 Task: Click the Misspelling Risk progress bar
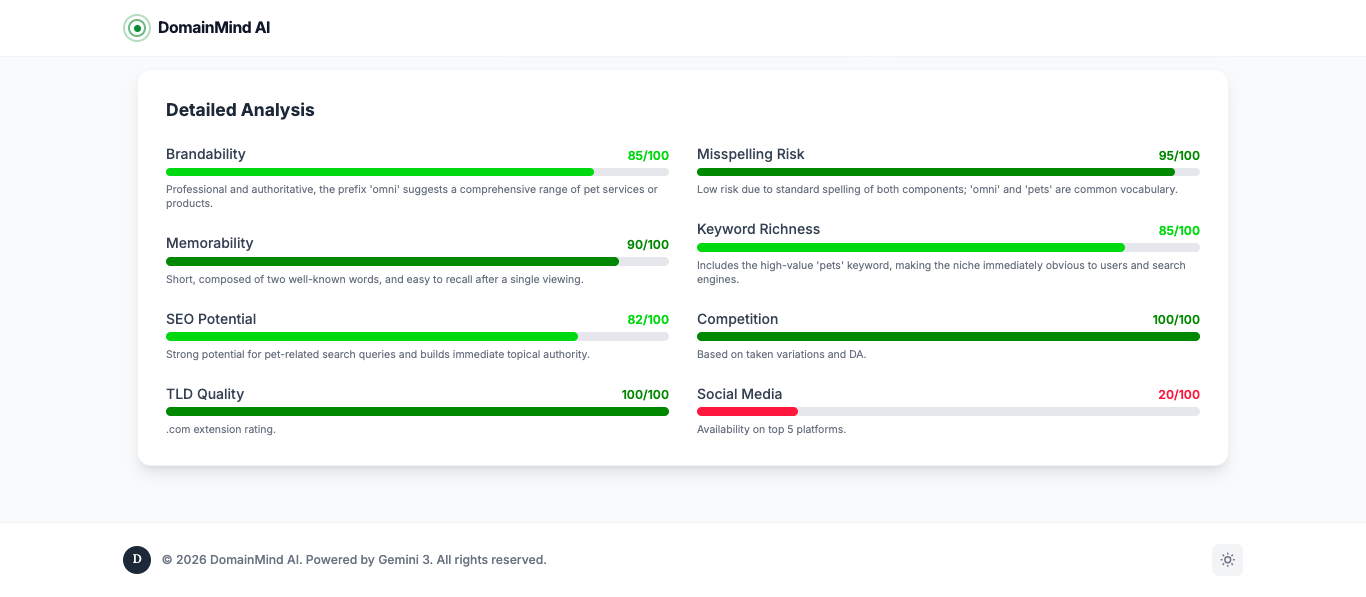coord(948,172)
